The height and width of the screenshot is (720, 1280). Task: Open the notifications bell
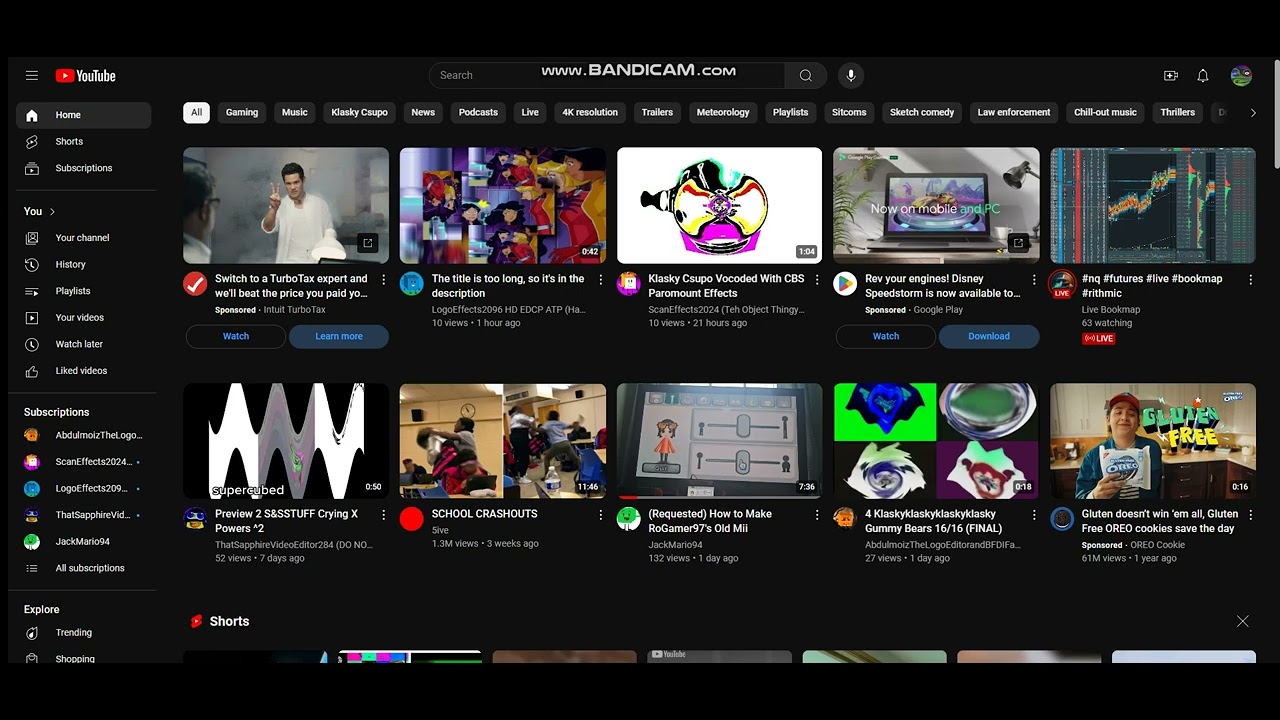coord(1203,76)
